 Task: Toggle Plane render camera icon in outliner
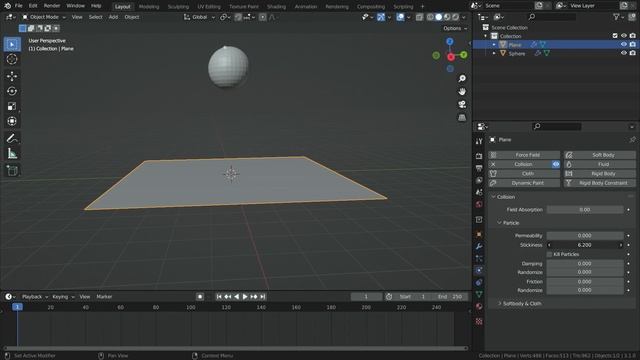pyautogui.click(x=632, y=44)
